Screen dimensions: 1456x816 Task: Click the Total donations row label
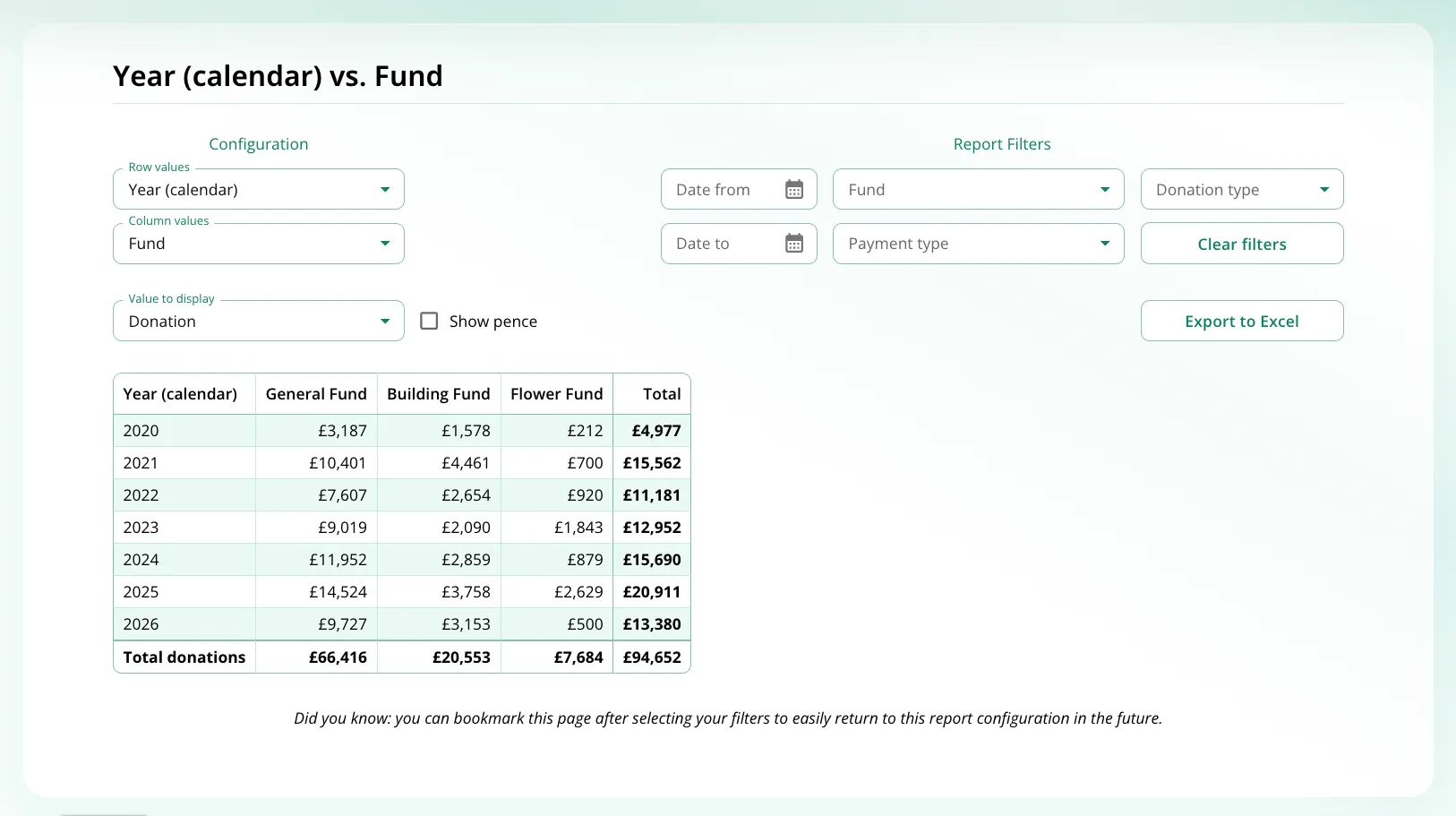coord(184,657)
